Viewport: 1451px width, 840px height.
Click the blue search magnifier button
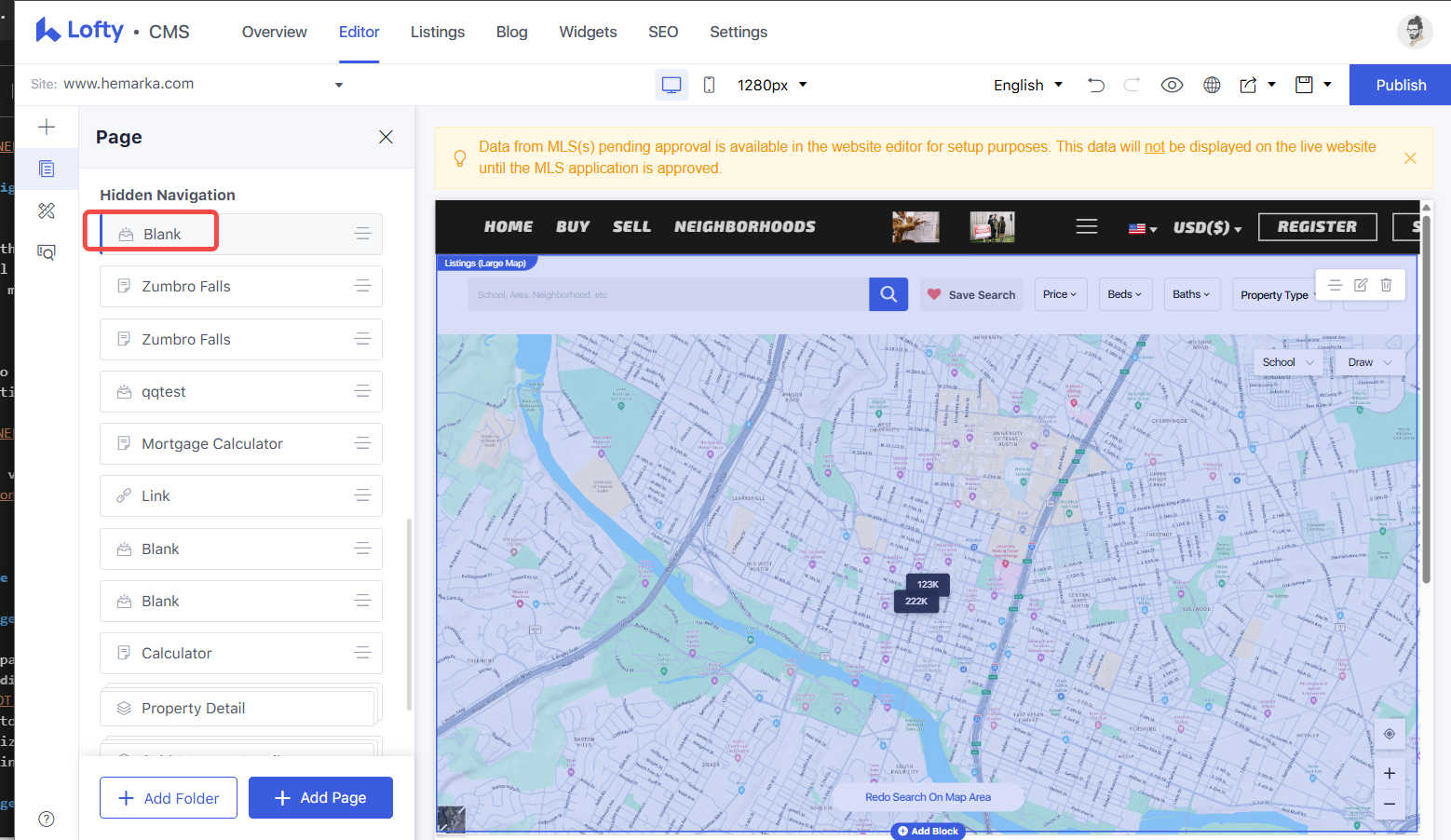(x=888, y=294)
